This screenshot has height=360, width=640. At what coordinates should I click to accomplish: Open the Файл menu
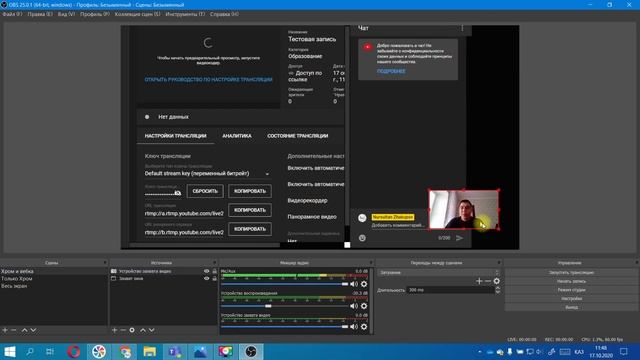click(12, 14)
